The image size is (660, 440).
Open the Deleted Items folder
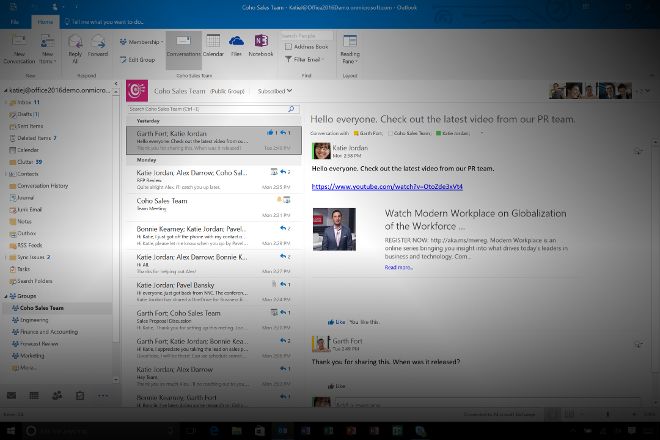[33, 138]
